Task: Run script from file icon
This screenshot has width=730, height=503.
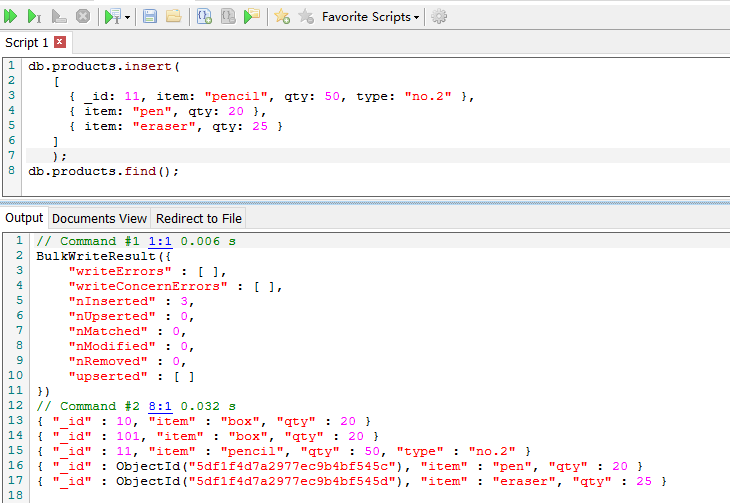Action: point(252,17)
